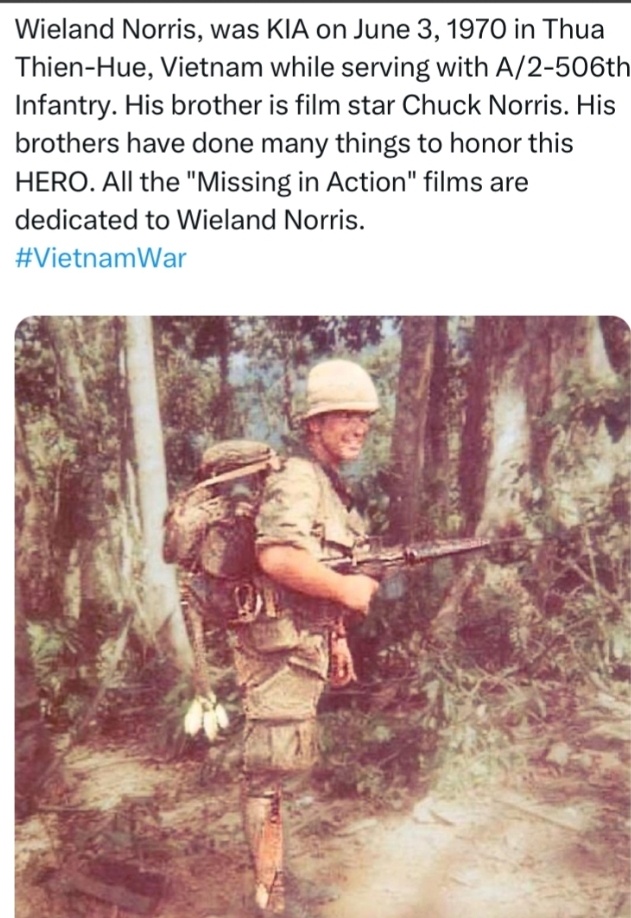The image size is (631, 918).
Task: Click the dark bar above the tweet
Action: [x=316, y=1]
